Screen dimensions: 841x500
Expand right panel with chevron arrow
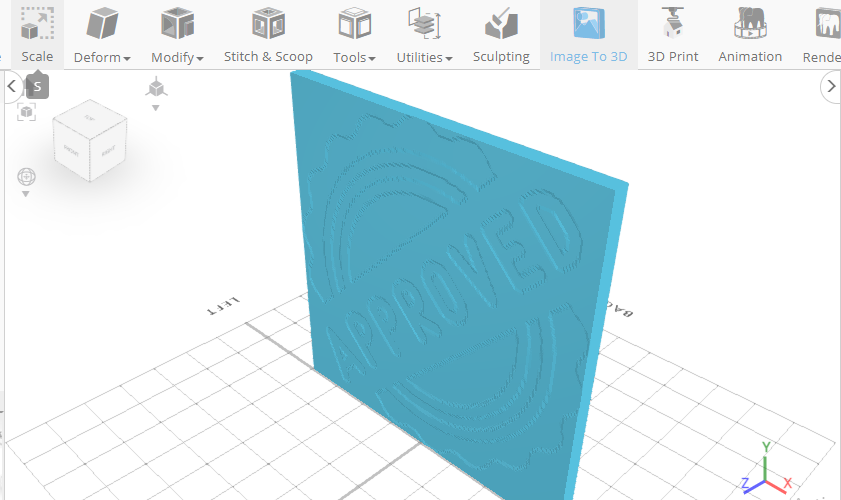point(831,86)
